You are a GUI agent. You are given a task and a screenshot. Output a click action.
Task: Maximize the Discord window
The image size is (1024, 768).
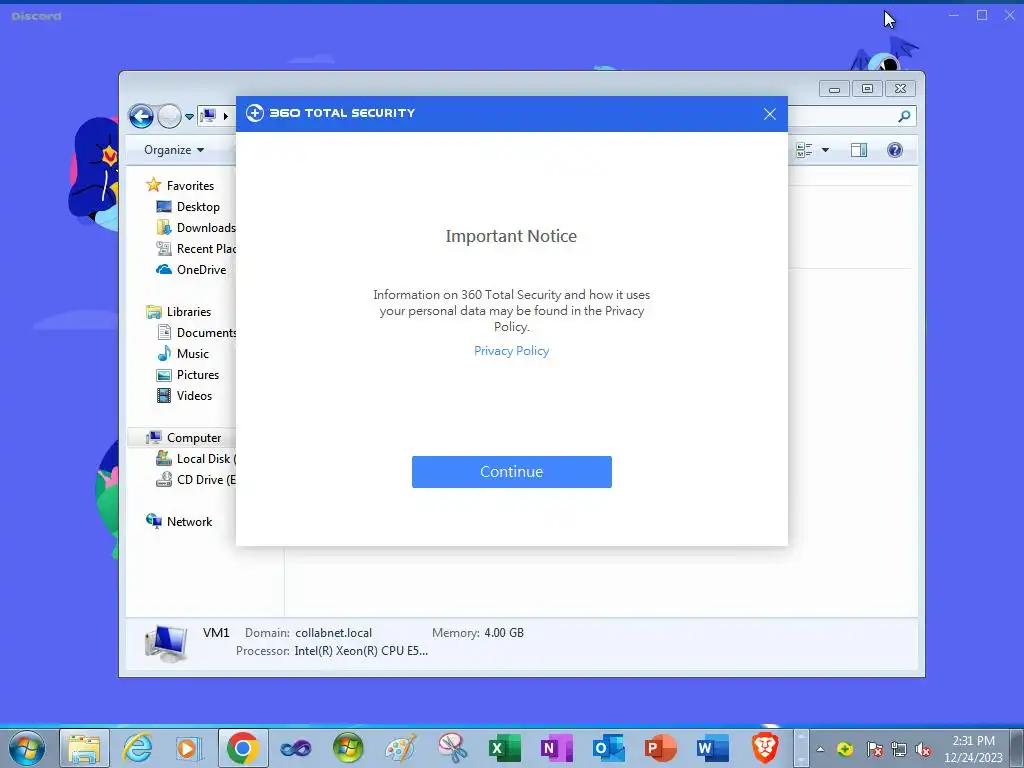[x=982, y=15]
